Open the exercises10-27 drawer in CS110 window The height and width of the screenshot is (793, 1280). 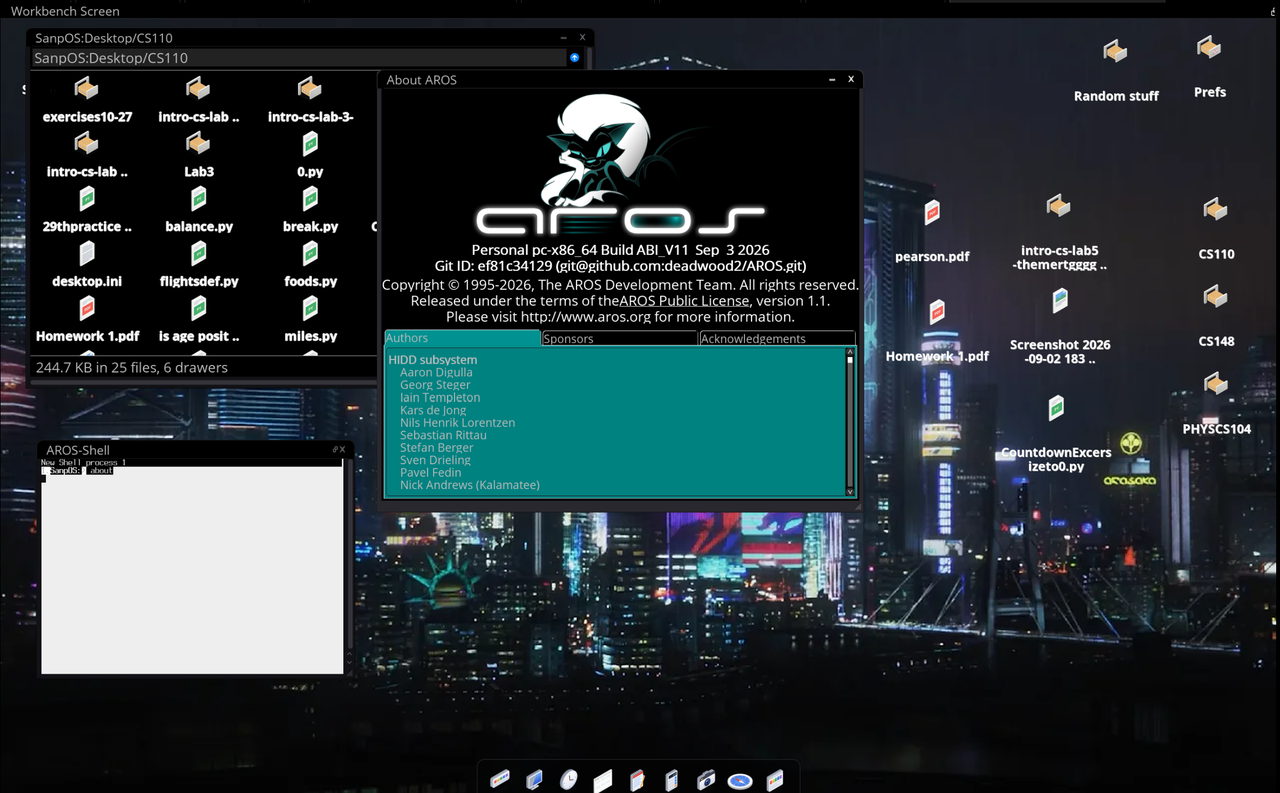click(x=87, y=100)
